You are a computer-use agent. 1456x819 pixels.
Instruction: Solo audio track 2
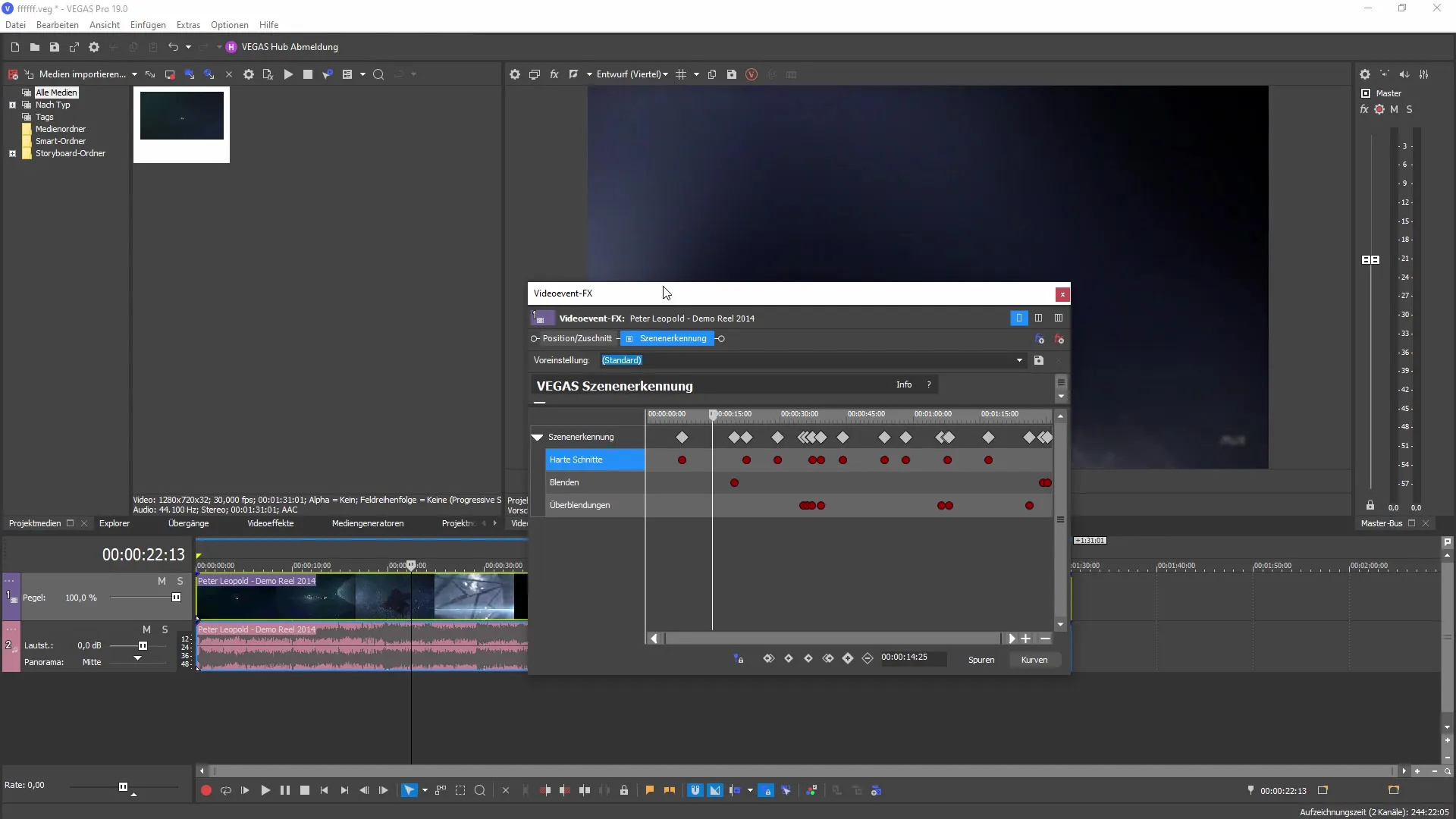click(165, 629)
